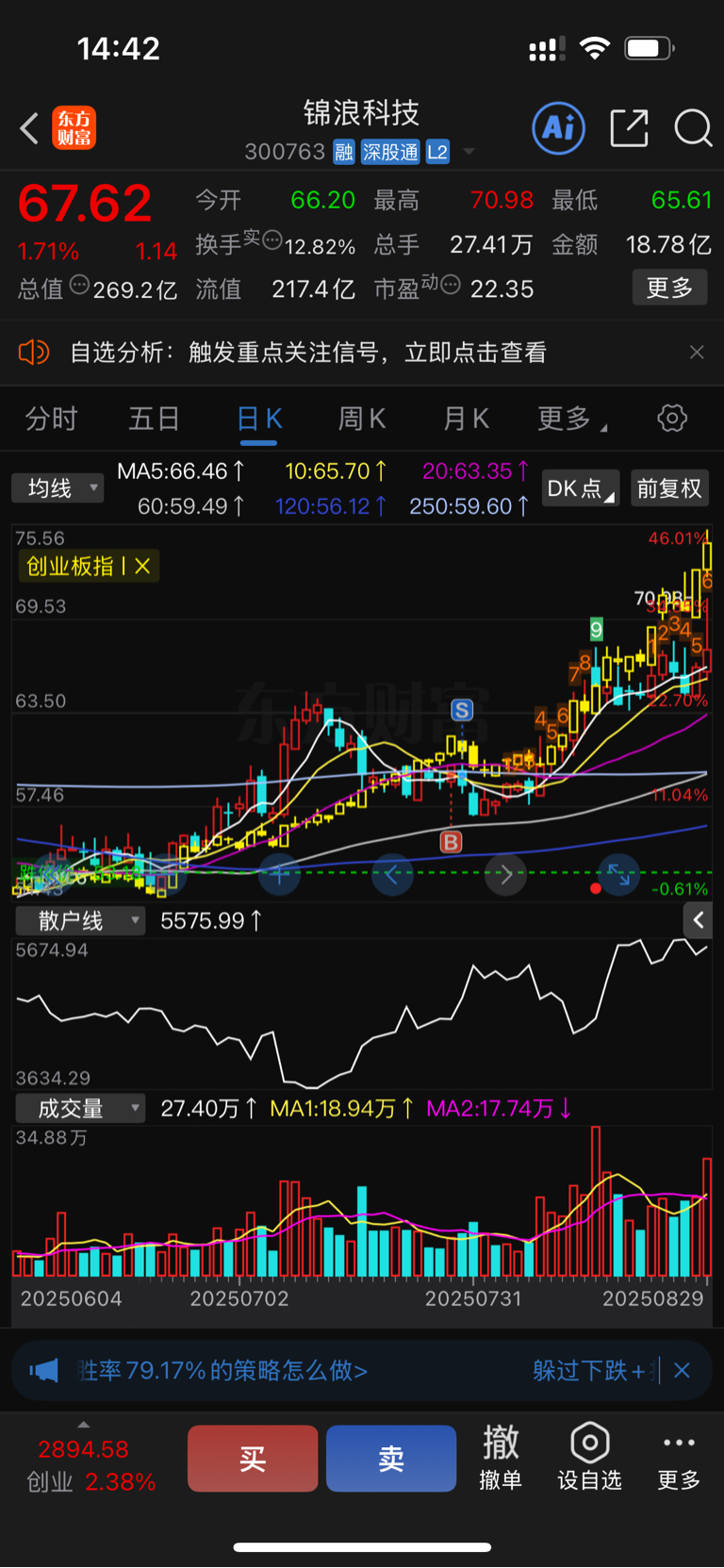724x1568 pixels.
Task: Switch to 分时 tab
Action: tap(51, 419)
